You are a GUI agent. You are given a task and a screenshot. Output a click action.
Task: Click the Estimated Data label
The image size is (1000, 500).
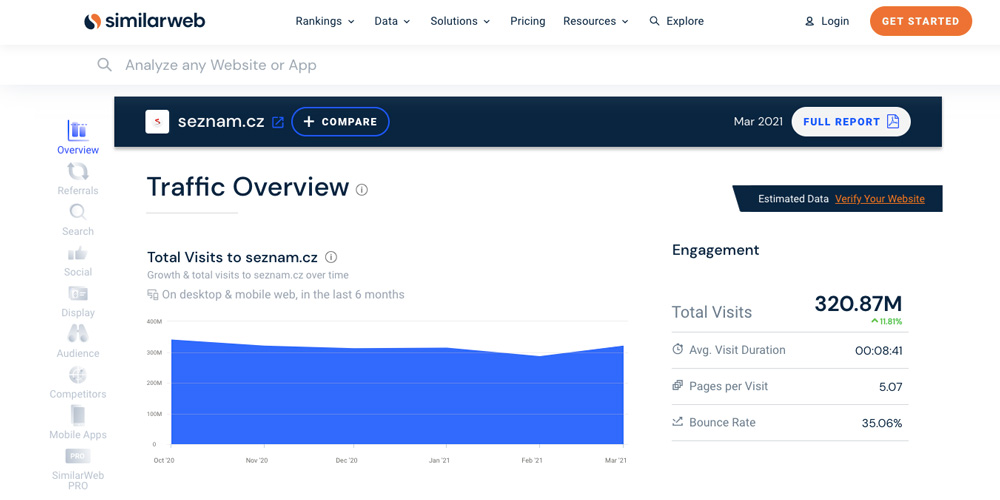click(793, 199)
